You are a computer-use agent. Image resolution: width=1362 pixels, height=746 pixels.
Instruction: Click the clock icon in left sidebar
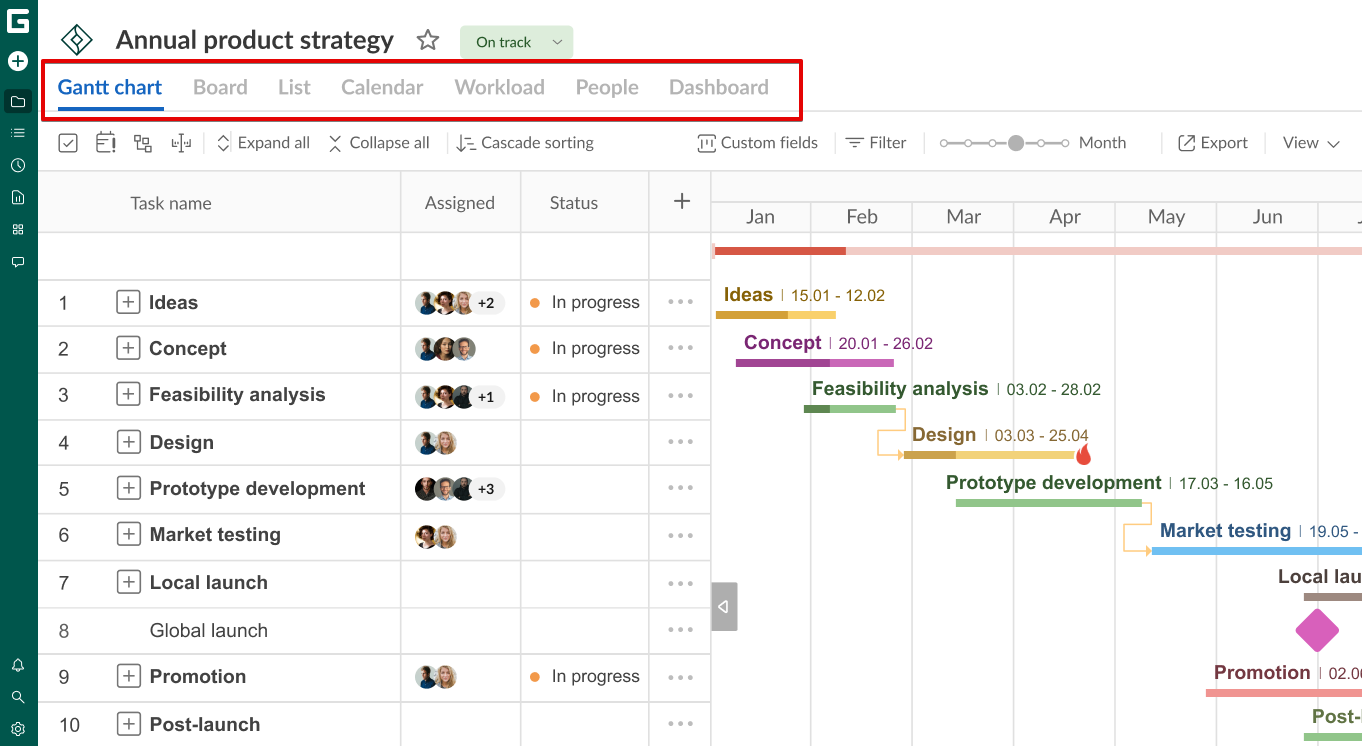tap(18, 165)
